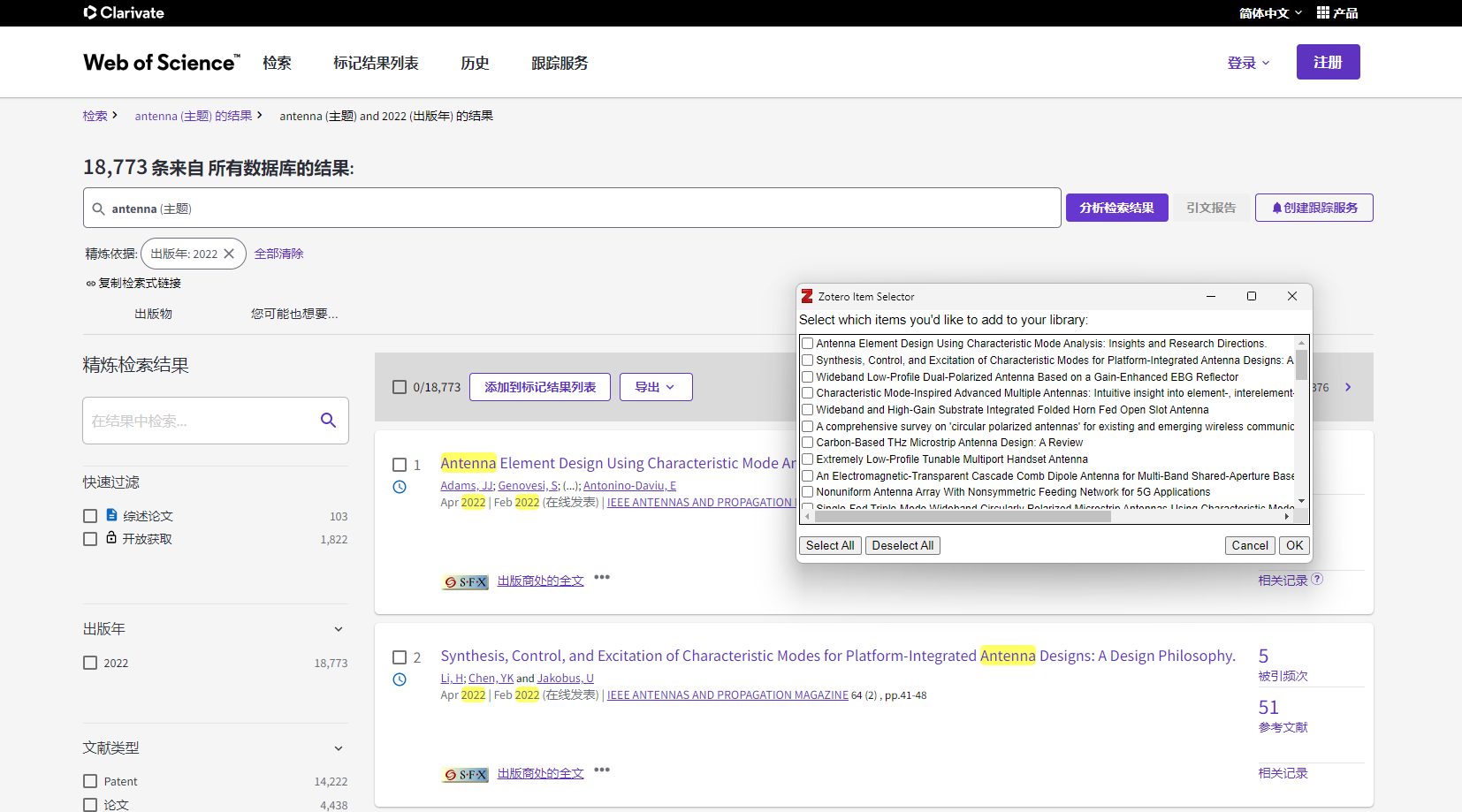Viewport: 1462px width, 812px height.
Task: Open the three-dot menu under result 1
Action: [602, 577]
